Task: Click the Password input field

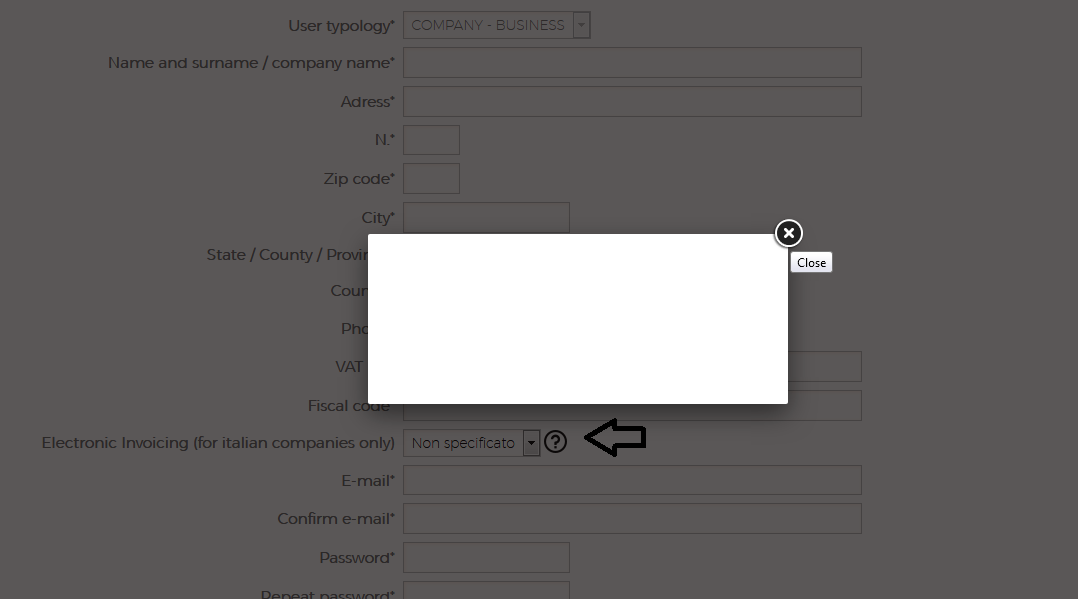Action: click(x=486, y=557)
